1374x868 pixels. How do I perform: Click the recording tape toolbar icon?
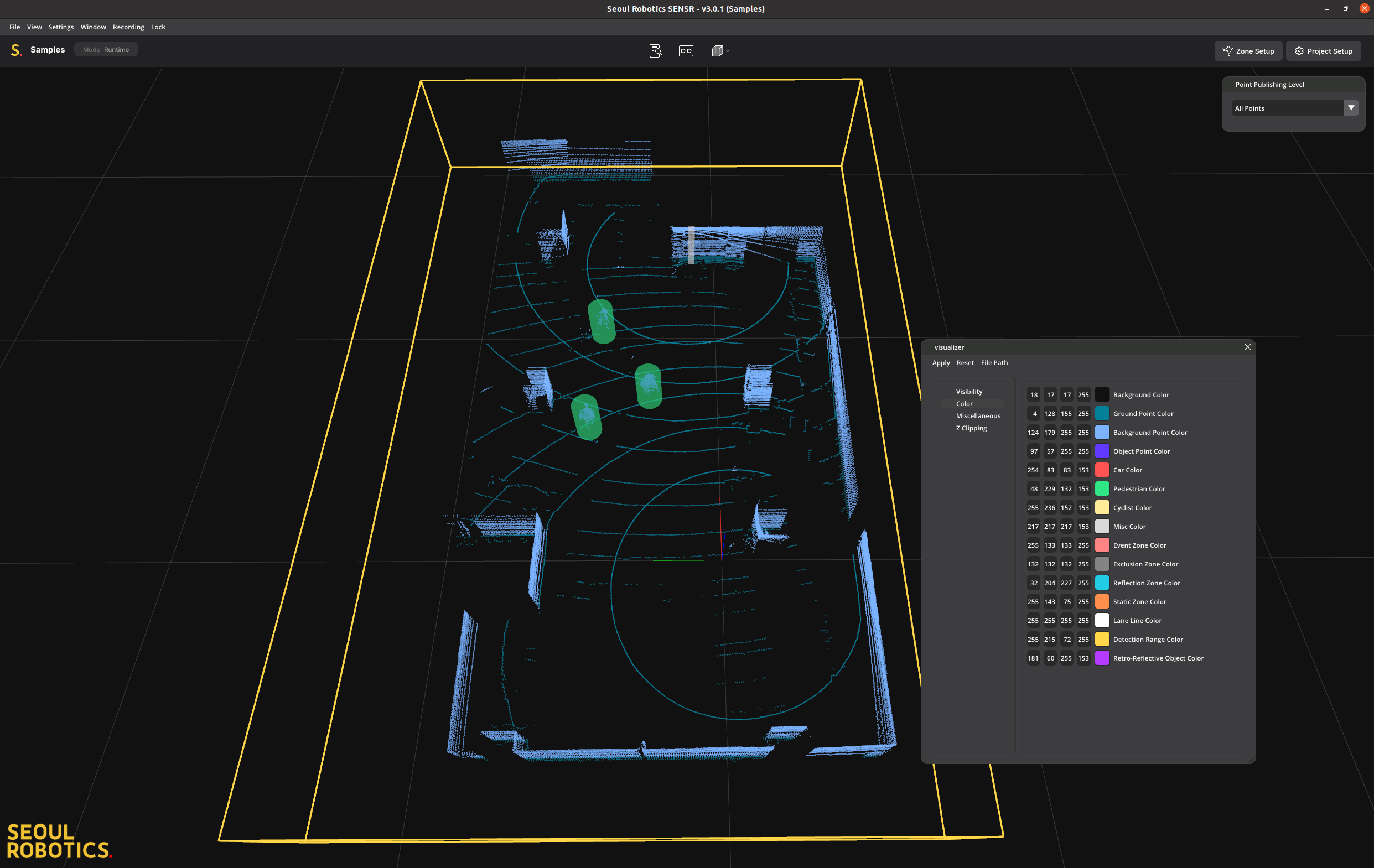[686, 51]
